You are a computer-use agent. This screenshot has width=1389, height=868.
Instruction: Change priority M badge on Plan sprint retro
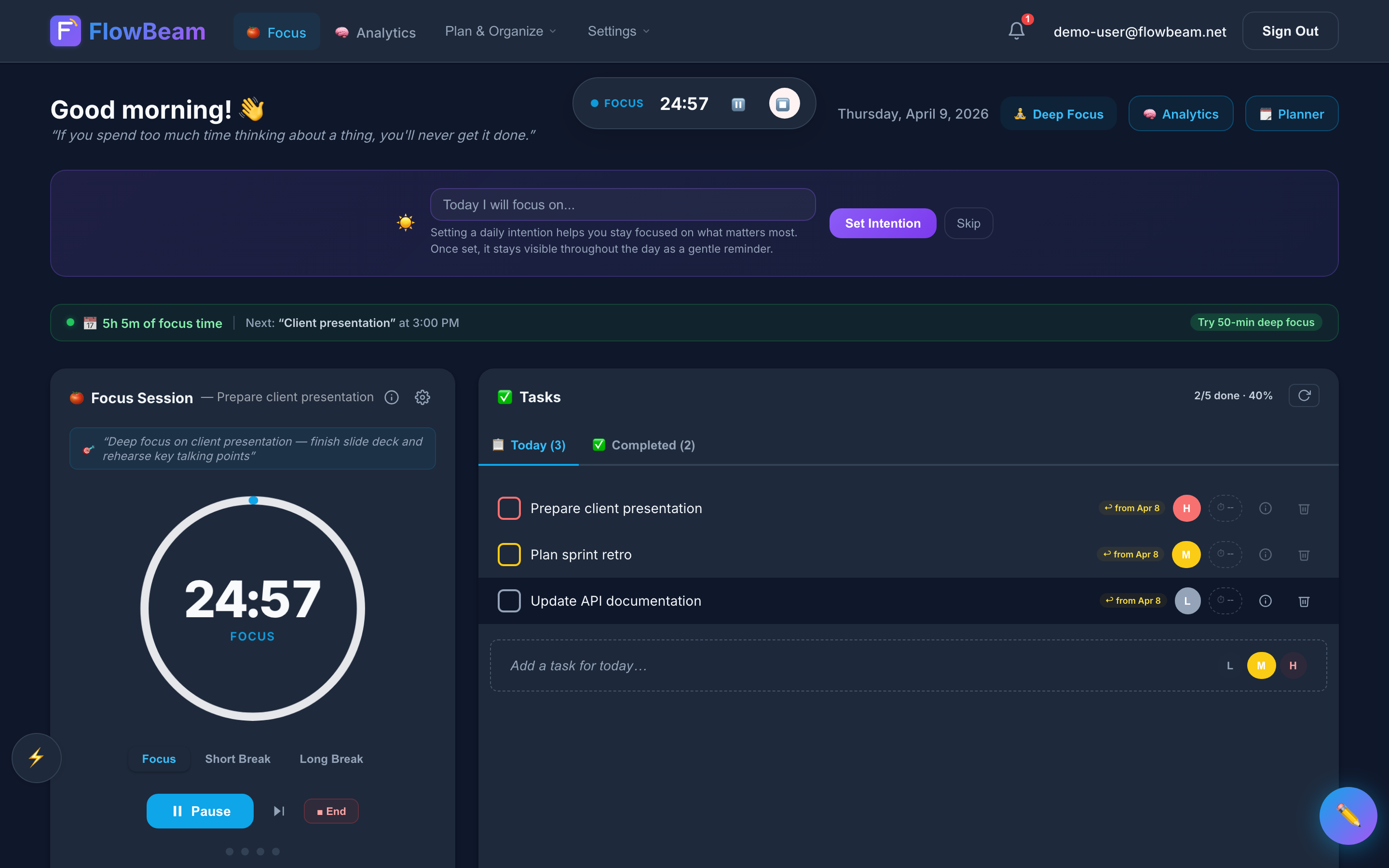click(1186, 555)
